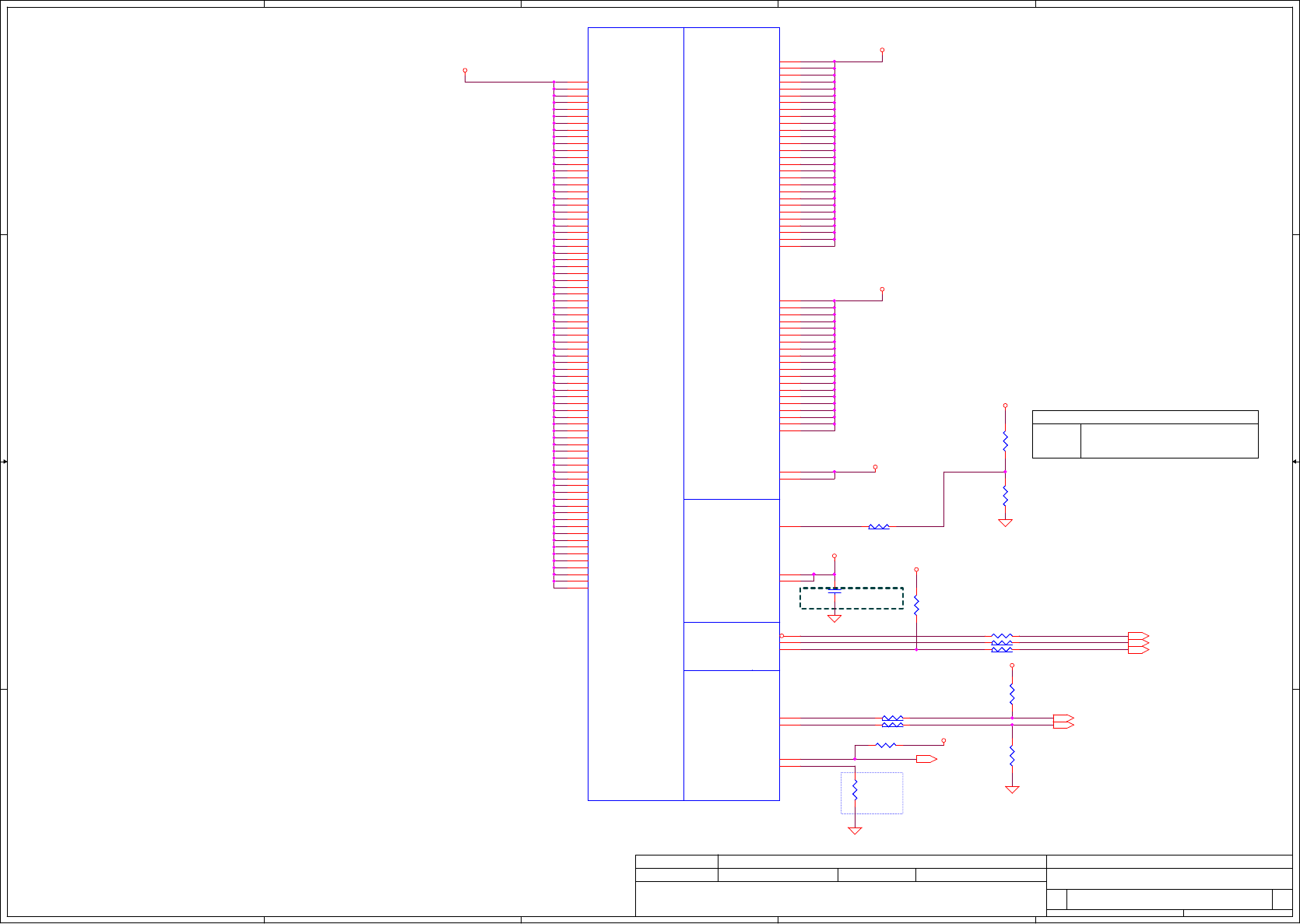
Task: Select the double resistor pack on the two-line bus
Action: pos(893,722)
